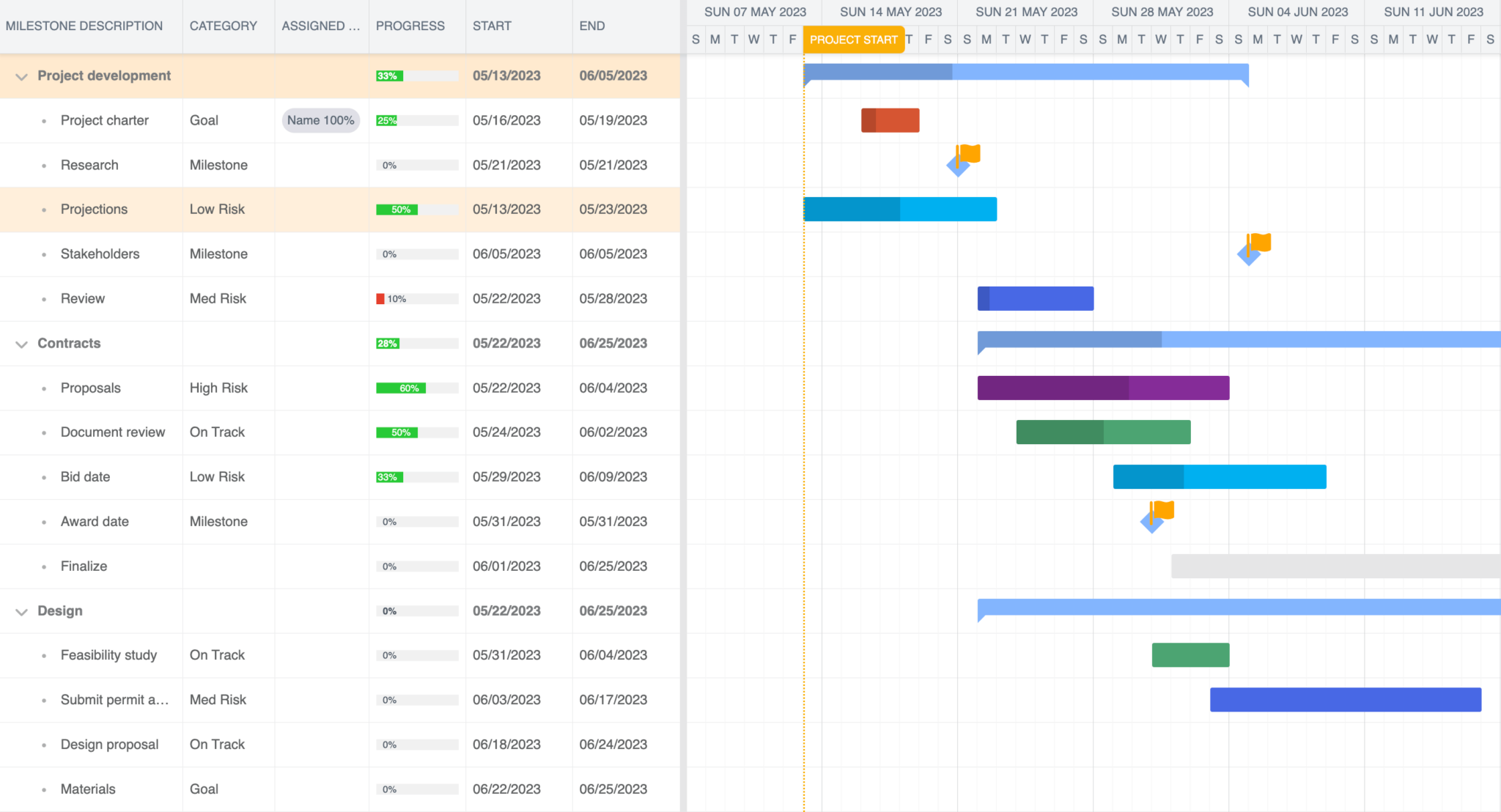The width and height of the screenshot is (1501, 812).
Task: Click the SUN 11 JUN 2023 week header
Action: pyautogui.click(x=1433, y=12)
